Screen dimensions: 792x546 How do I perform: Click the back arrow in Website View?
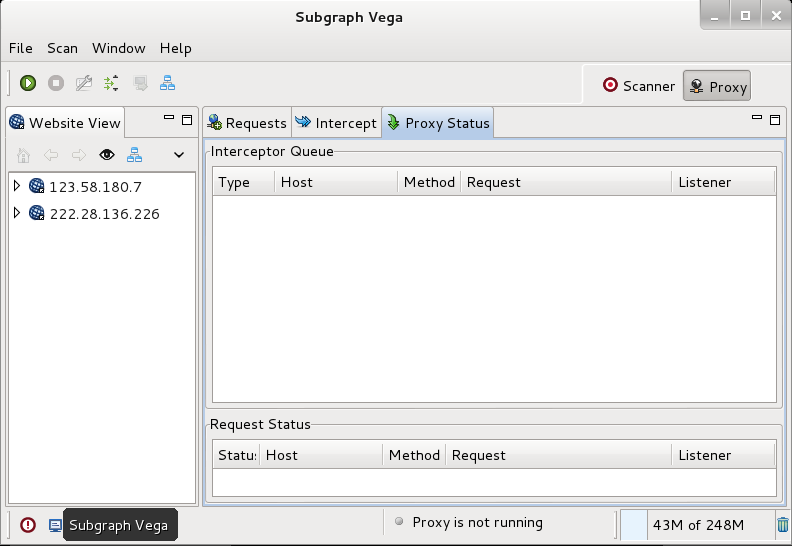(51, 155)
